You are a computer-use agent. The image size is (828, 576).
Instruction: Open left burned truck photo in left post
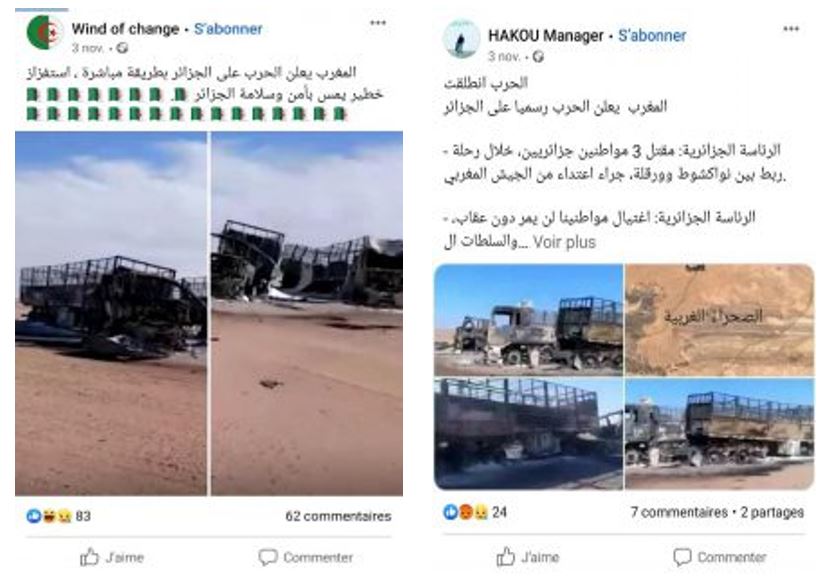(x=111, y=314)
